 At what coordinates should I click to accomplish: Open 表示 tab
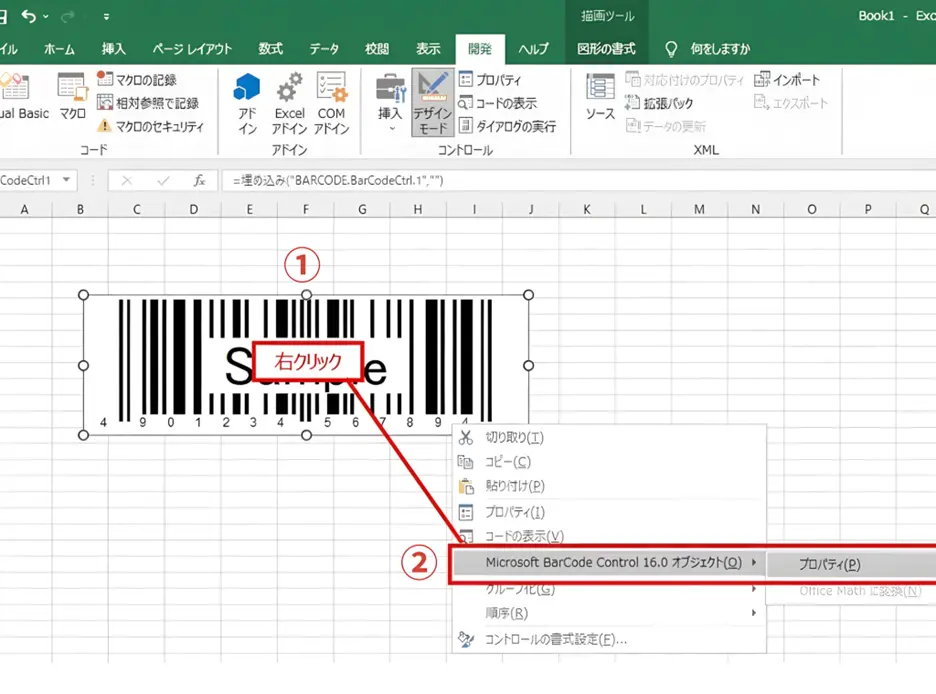(x=428, y=49)
